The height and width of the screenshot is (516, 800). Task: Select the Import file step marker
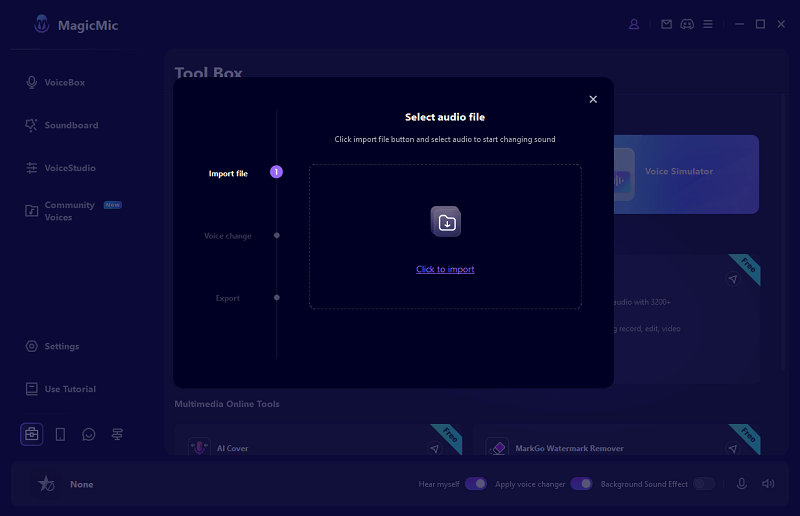coord(277,172)
